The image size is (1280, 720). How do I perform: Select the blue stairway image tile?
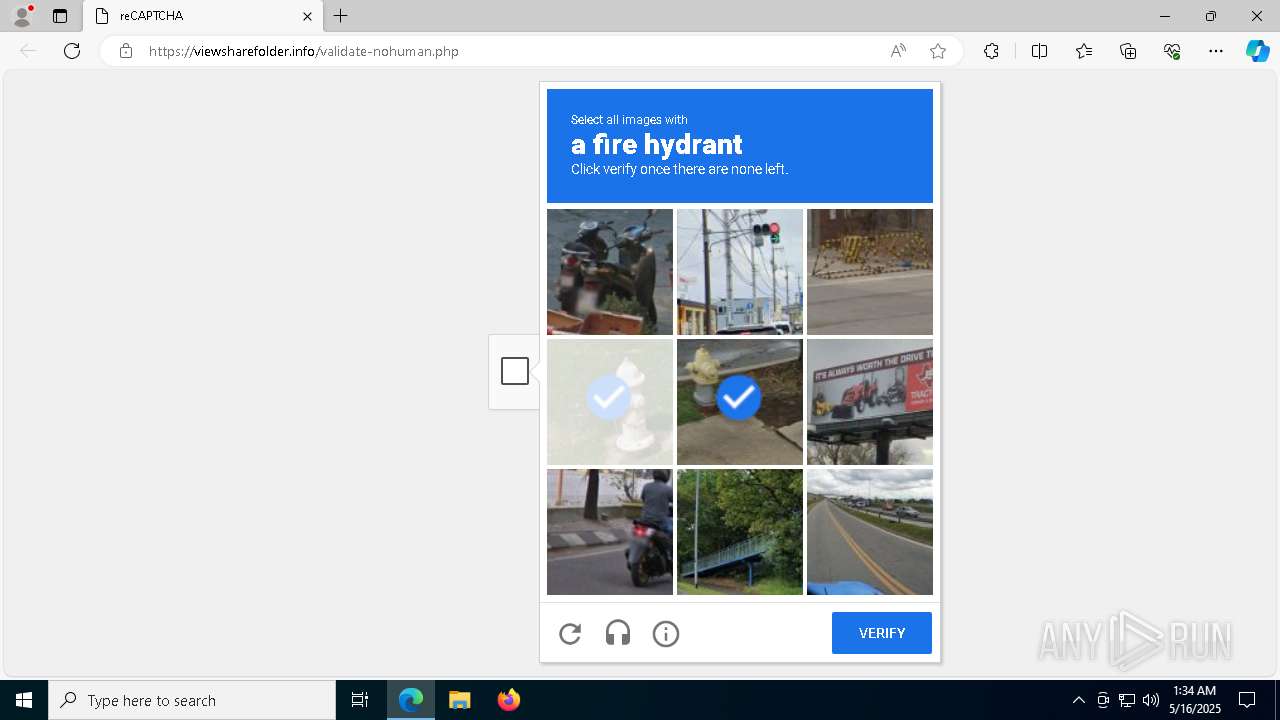pos(740,532)
